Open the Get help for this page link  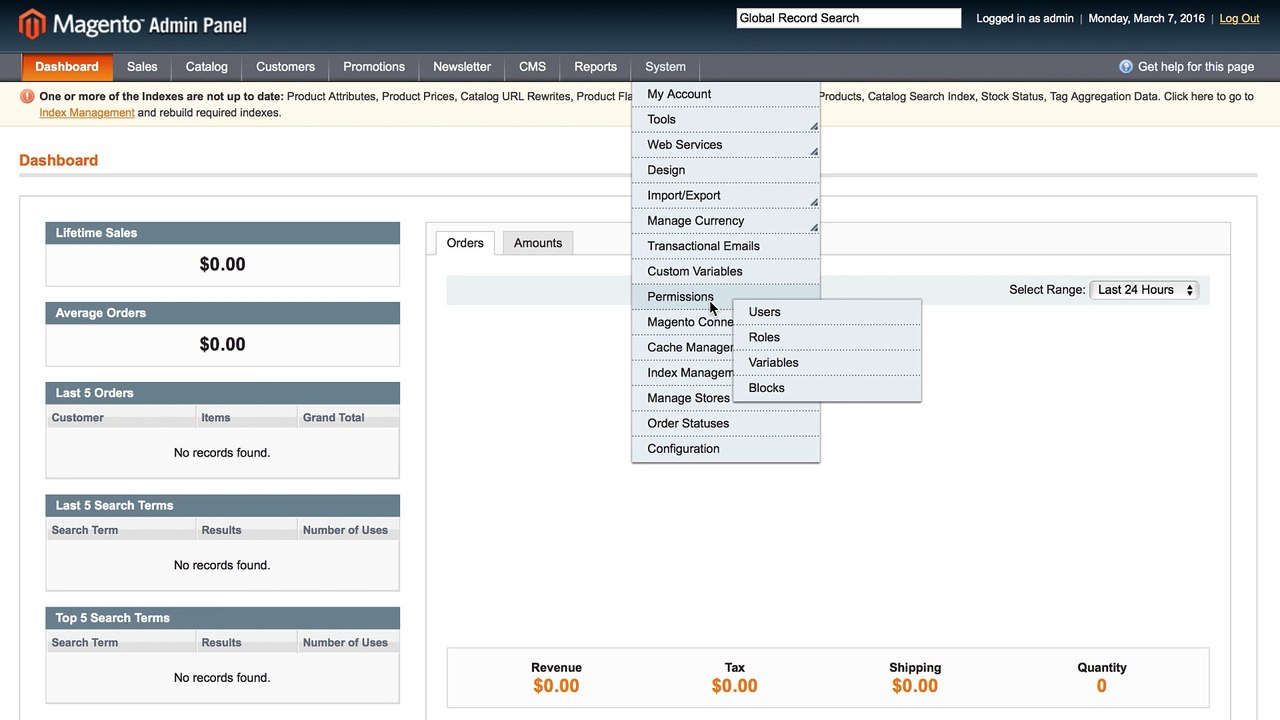1196,67
